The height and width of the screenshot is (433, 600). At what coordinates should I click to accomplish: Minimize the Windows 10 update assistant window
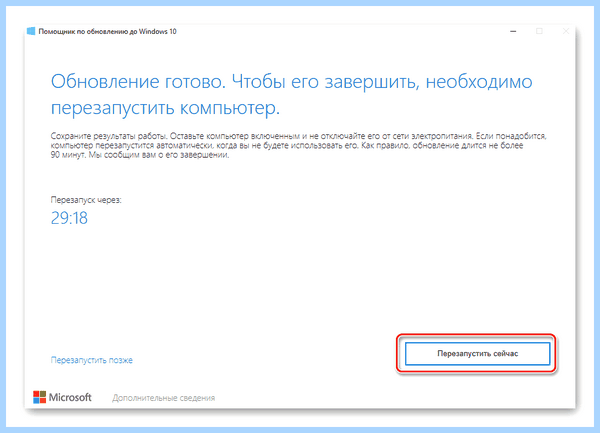[x=513, y=31]
